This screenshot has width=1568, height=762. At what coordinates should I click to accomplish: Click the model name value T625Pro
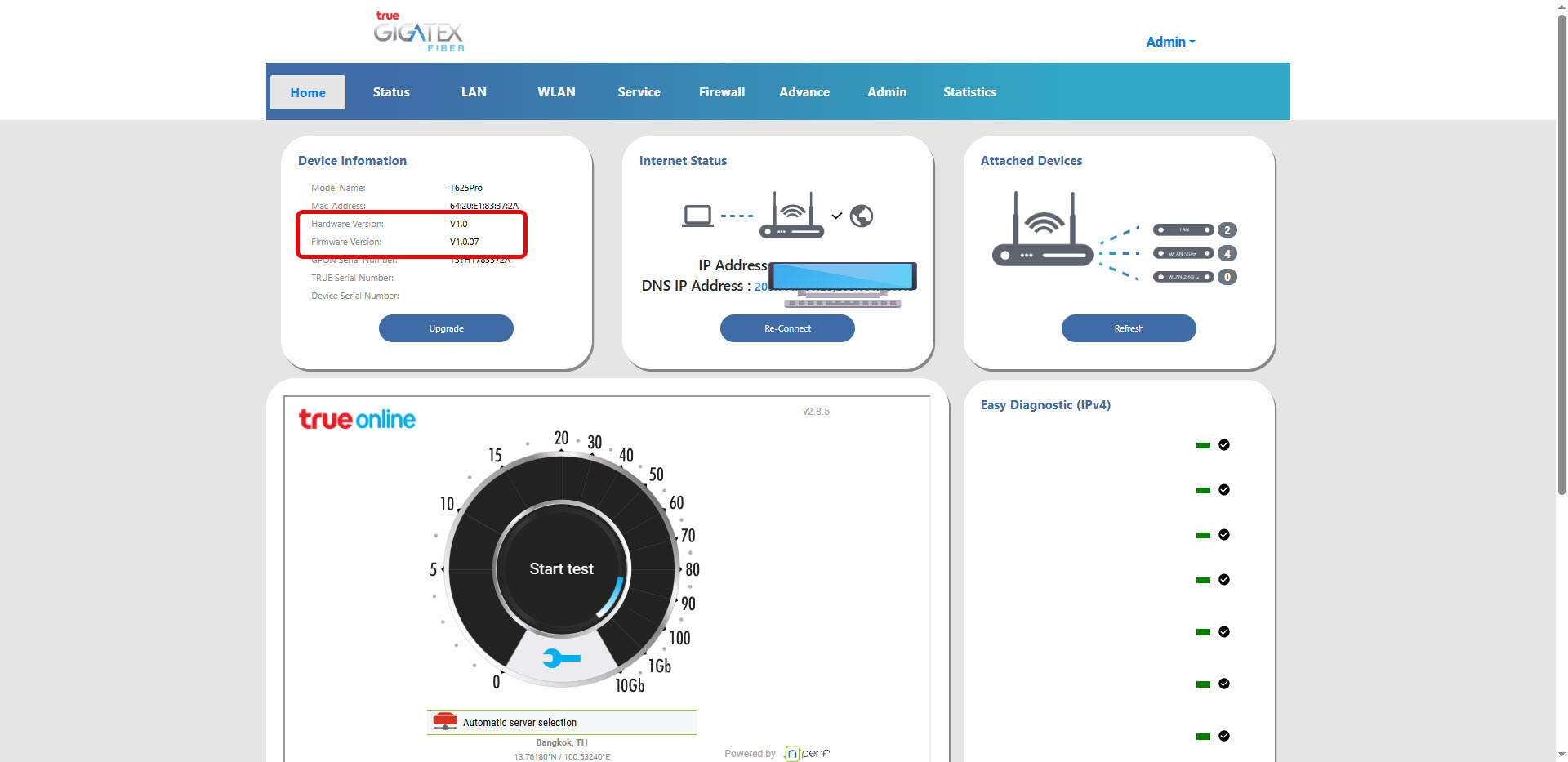click(466, 188)
